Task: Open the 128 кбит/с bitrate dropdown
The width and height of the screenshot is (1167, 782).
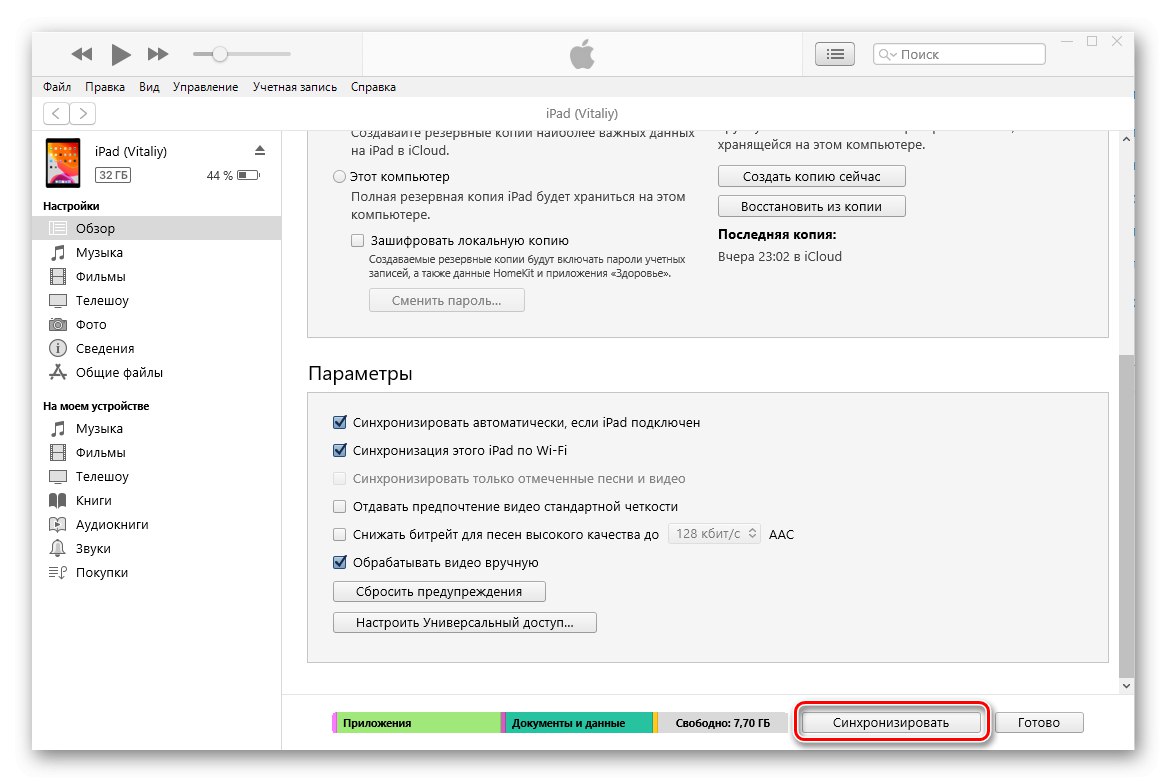Action: click(714, 535)
